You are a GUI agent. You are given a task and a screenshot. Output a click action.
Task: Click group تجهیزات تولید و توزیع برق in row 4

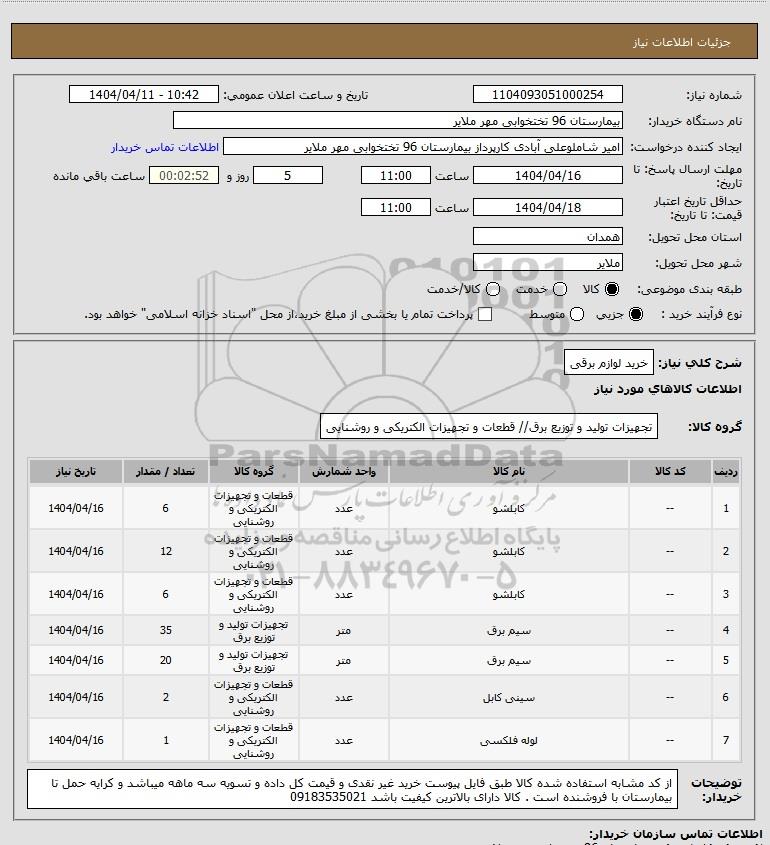[x=253, y=631]
